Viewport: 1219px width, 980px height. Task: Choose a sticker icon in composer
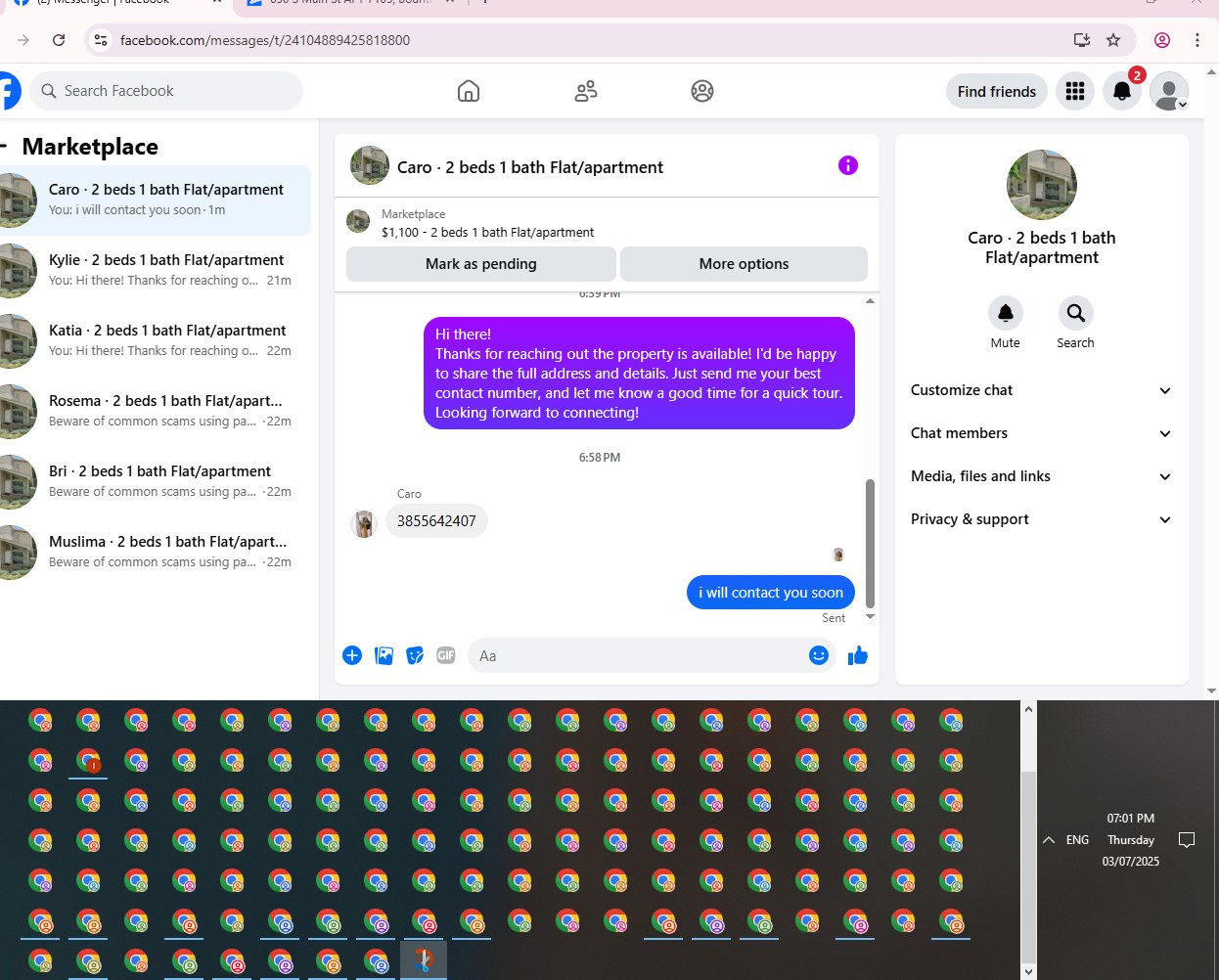pyautogui.click(x=415, y=655)
